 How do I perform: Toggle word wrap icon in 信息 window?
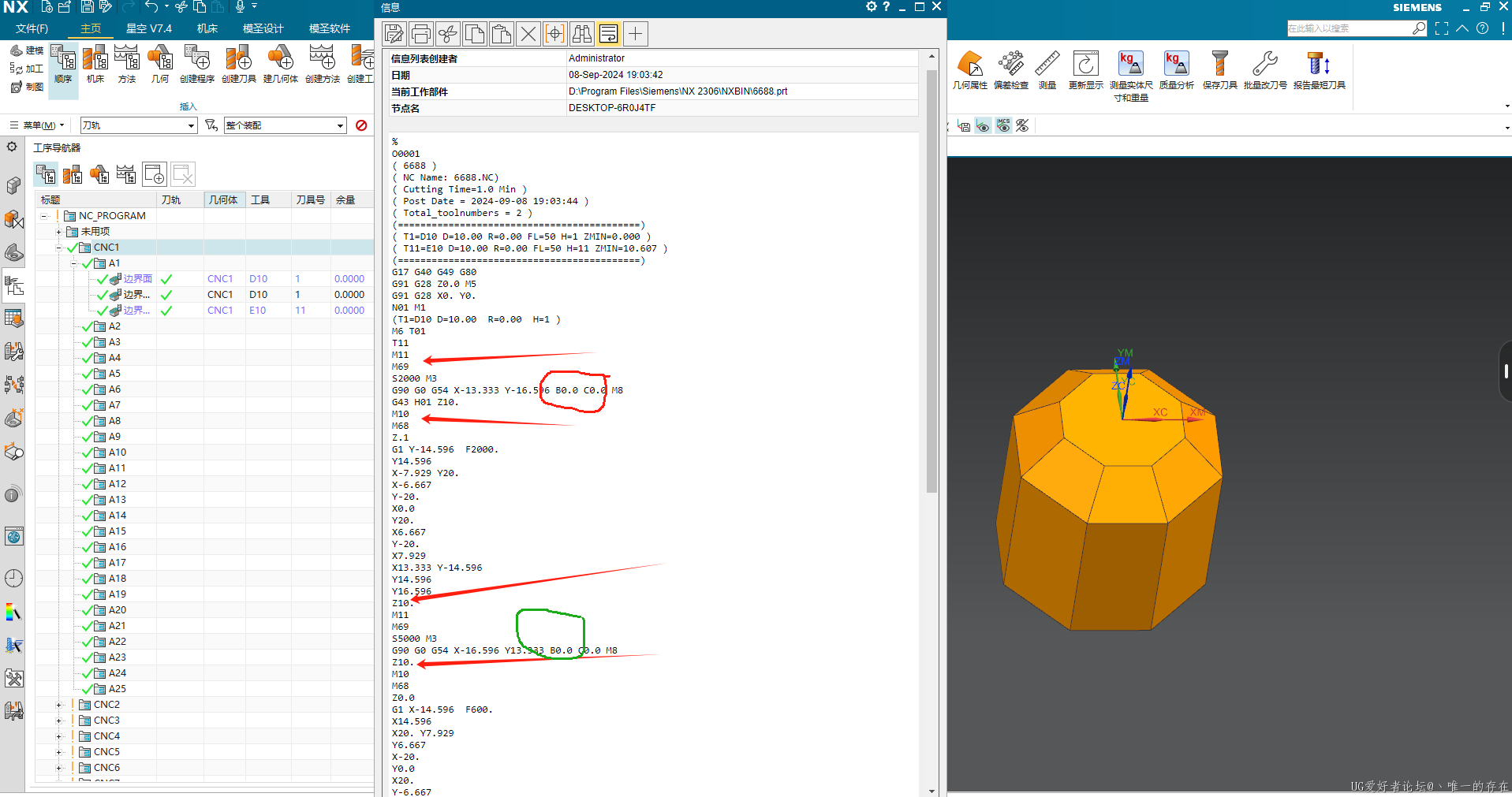point(609,34)
